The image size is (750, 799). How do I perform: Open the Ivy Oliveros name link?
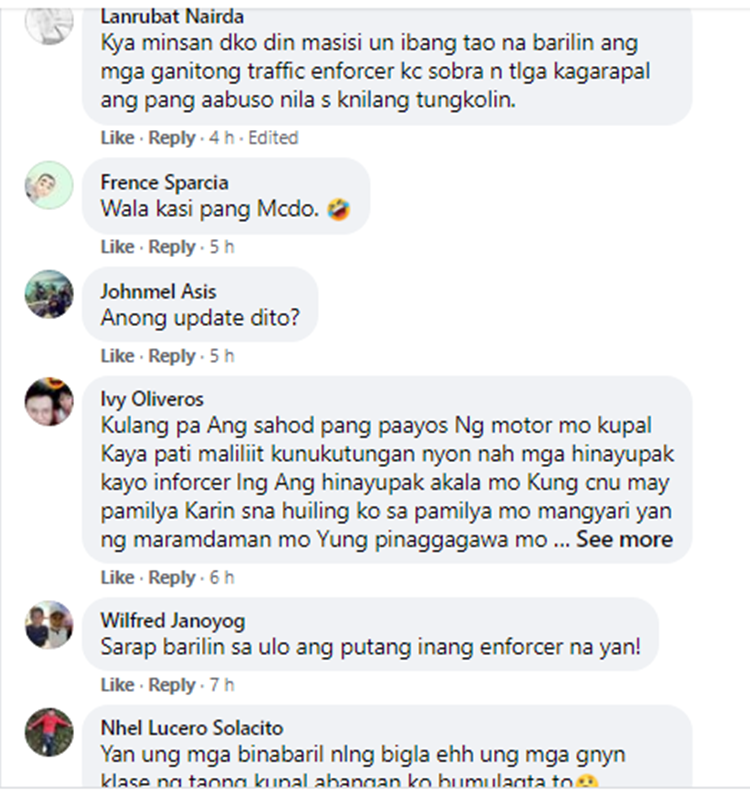coord(152,399)
